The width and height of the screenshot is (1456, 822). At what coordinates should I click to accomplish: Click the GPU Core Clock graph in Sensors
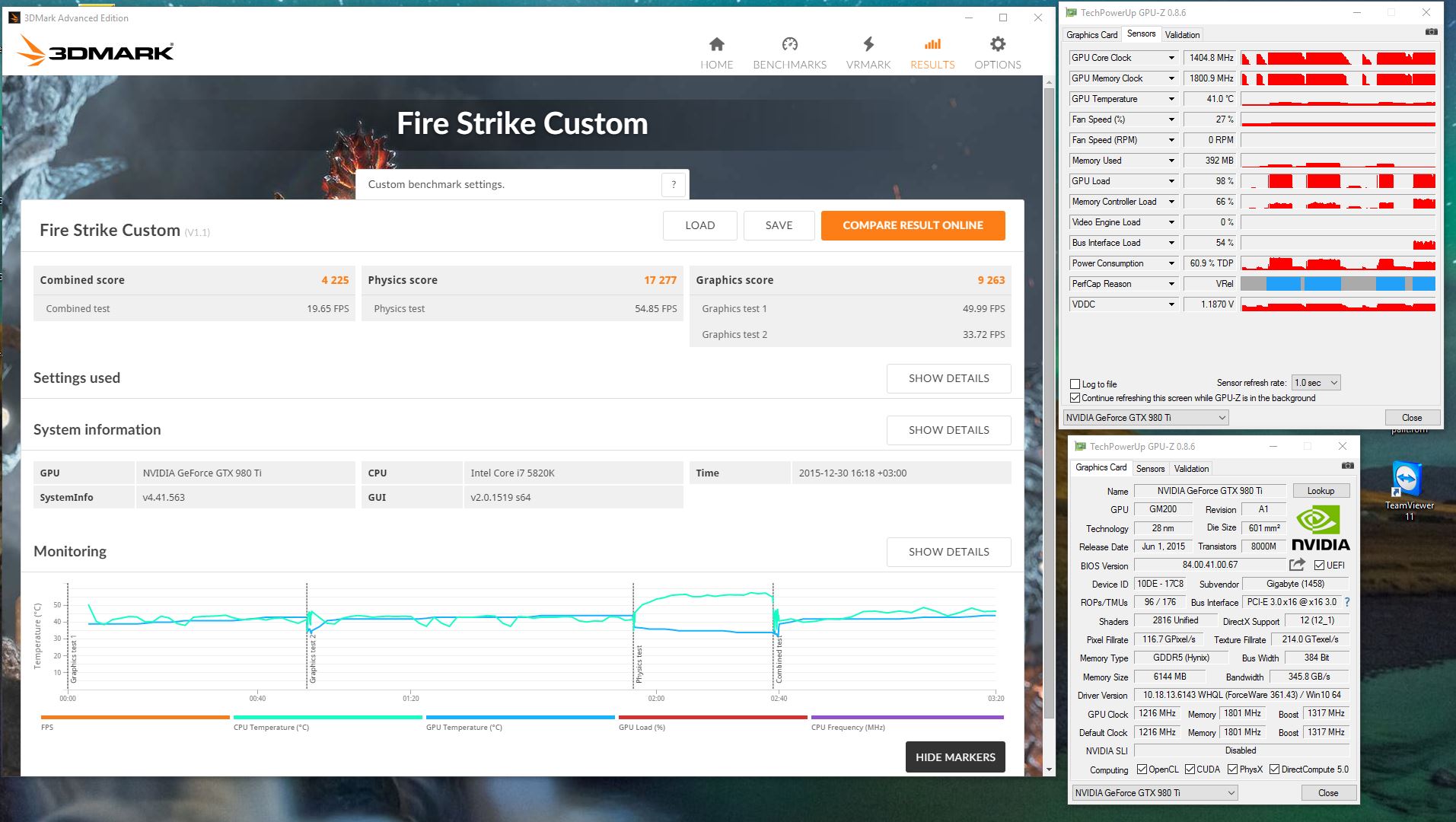coord(1338,58)
